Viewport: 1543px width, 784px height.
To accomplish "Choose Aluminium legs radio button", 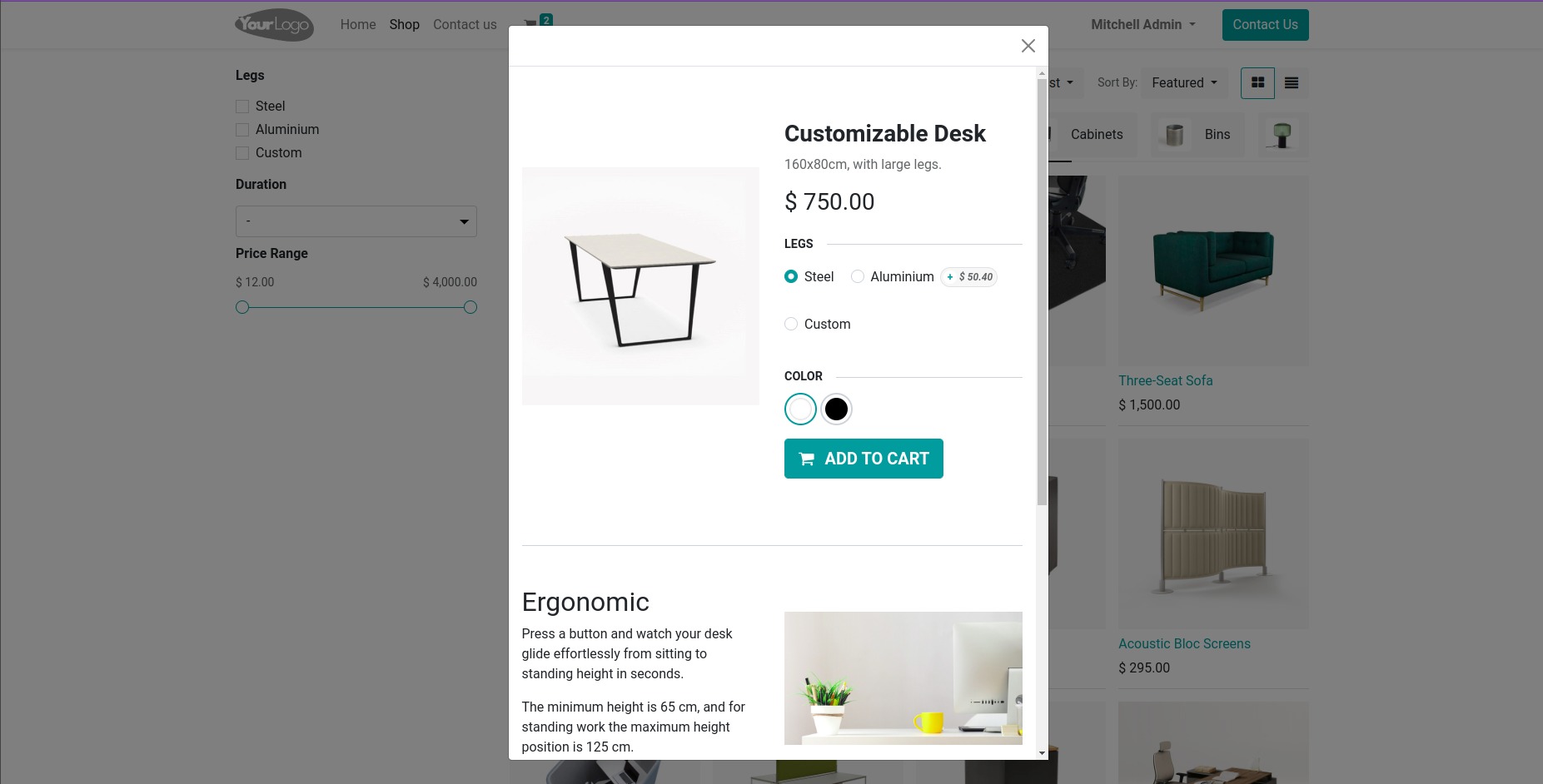I will (x=858, y=277).
